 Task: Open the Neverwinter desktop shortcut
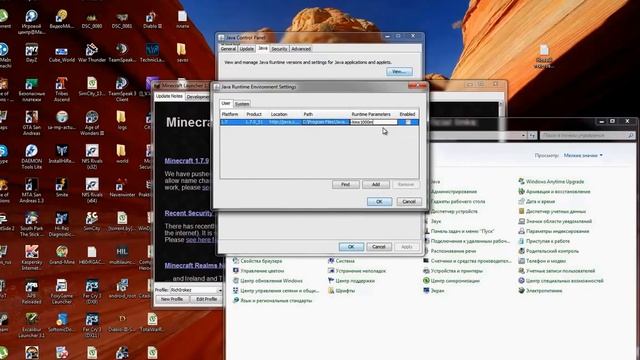point(122,188)
